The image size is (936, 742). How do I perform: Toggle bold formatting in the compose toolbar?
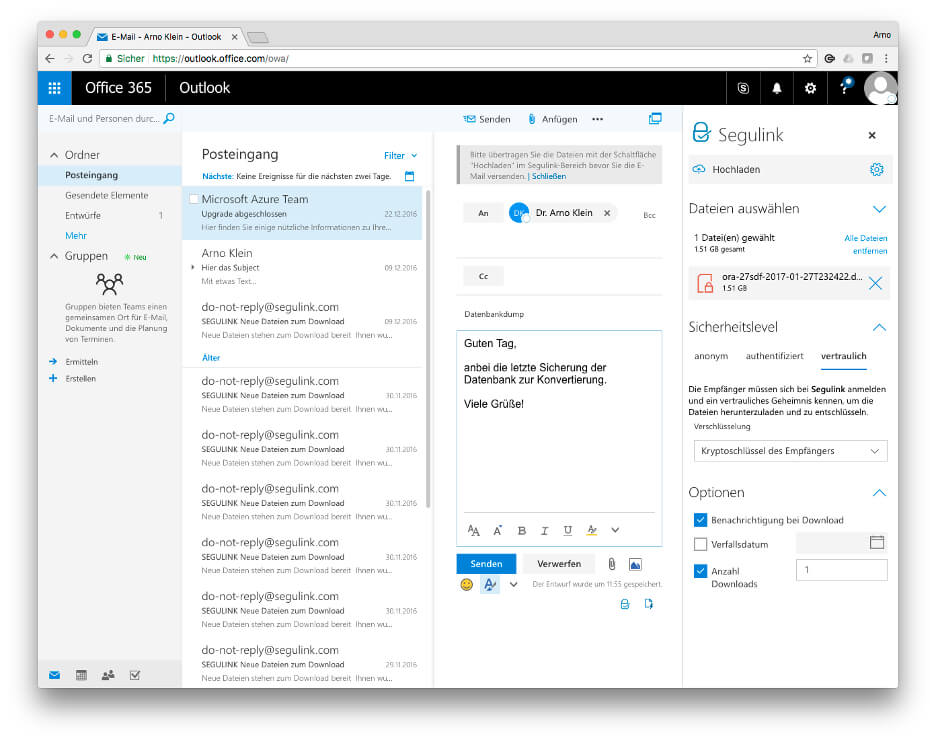[x=521, y=530]
